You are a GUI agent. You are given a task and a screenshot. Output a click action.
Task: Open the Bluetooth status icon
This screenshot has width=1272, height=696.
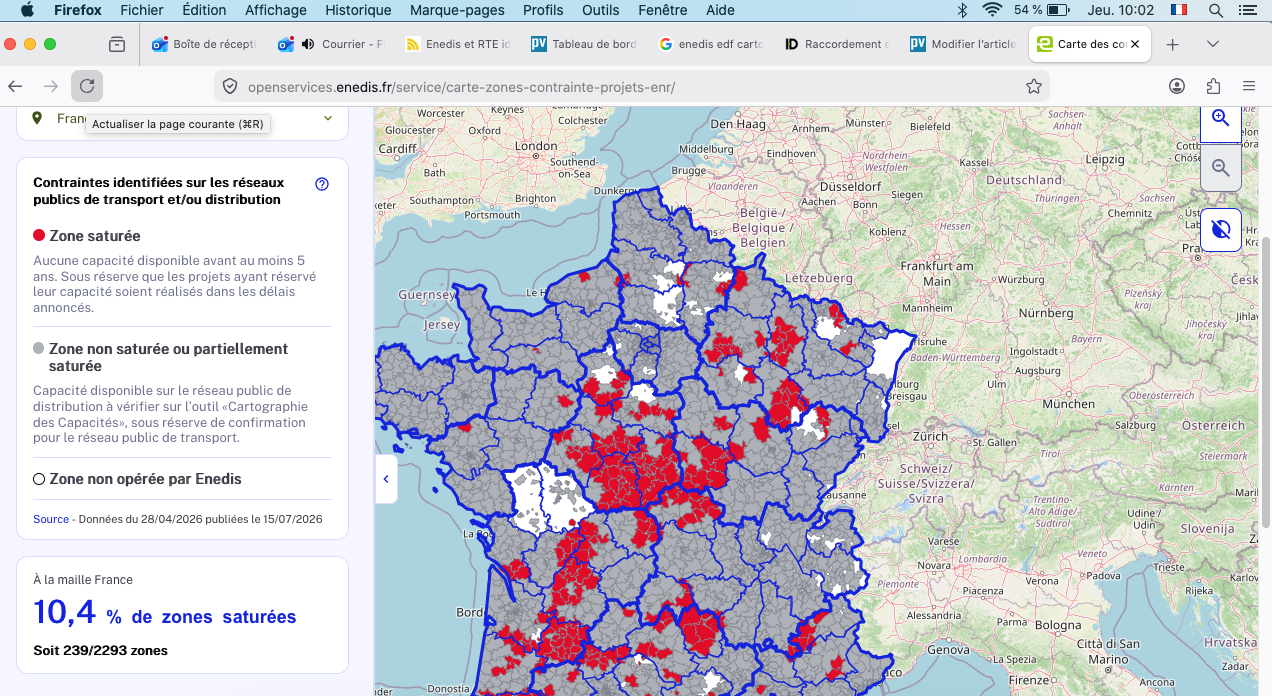962,10
